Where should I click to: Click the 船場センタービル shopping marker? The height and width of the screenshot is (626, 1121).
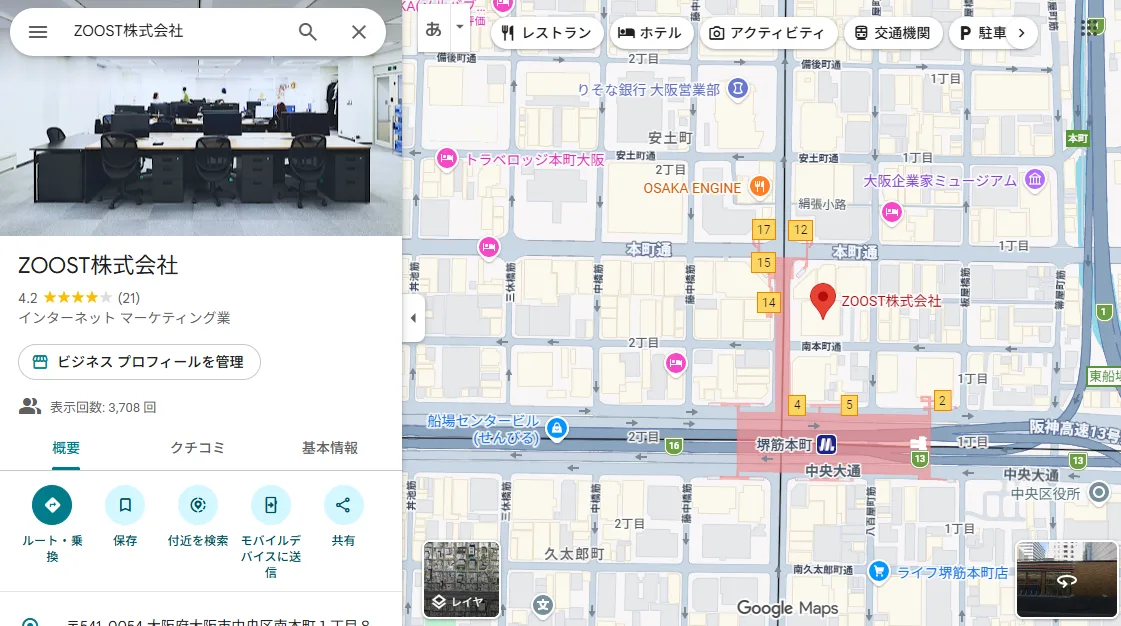[x=557, y=428]
